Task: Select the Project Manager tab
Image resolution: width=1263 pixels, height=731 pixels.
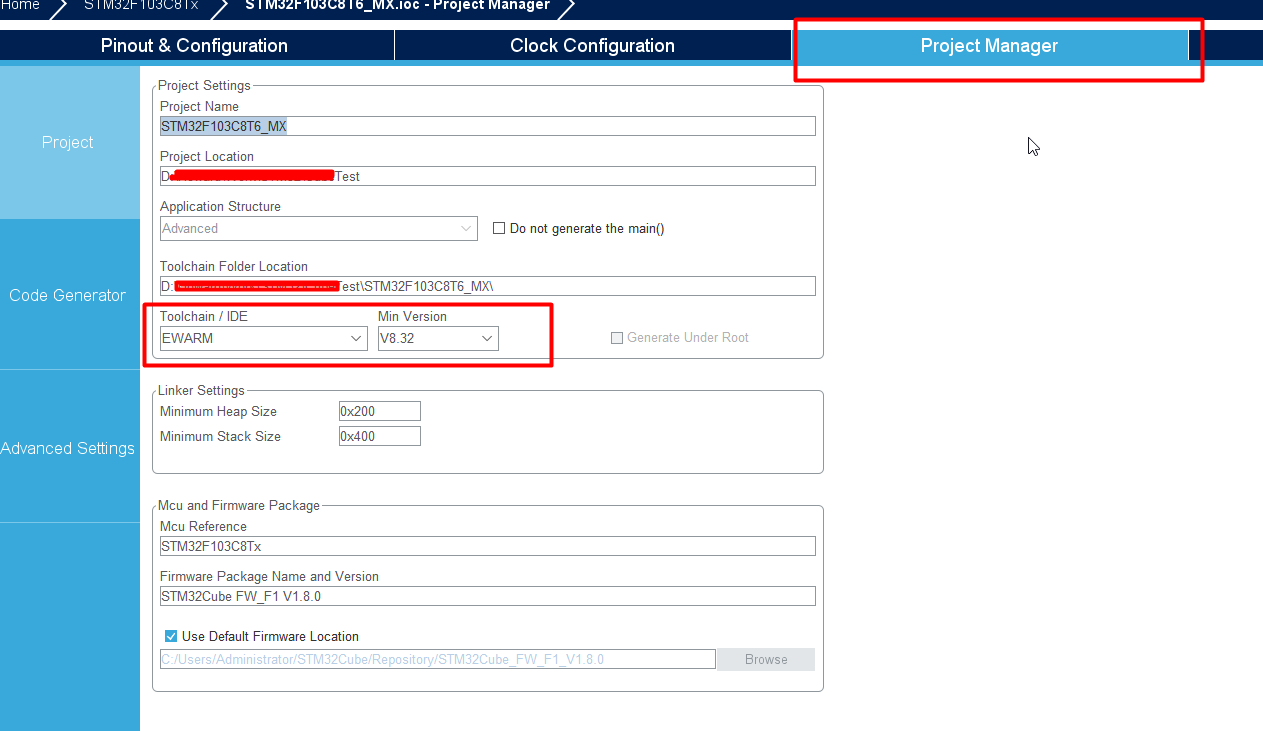Action: (989, 46)
